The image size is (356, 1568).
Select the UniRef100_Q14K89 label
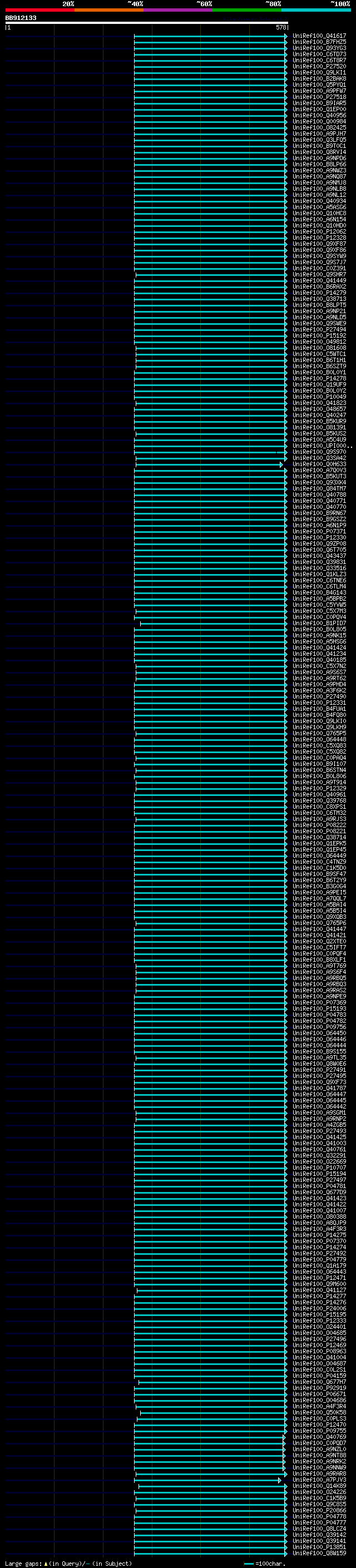(x=319, y=1485)
